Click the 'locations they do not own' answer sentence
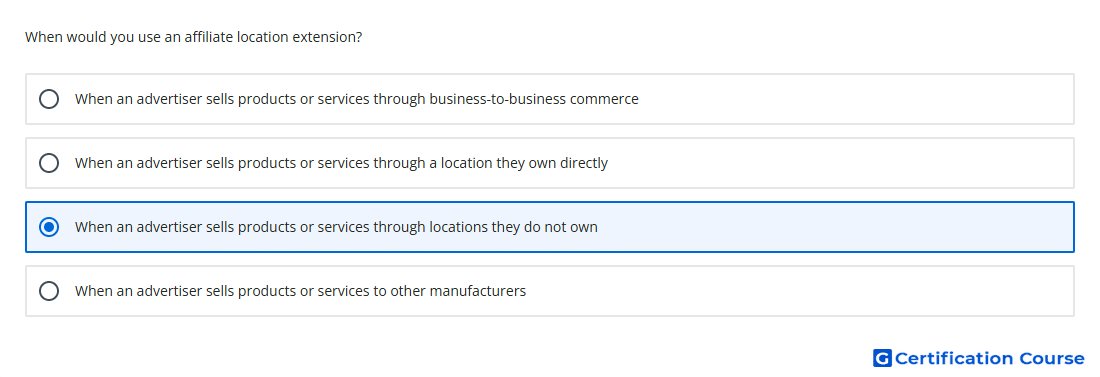The height and width of the screenshot is (377, 1100). click(336, 227)
